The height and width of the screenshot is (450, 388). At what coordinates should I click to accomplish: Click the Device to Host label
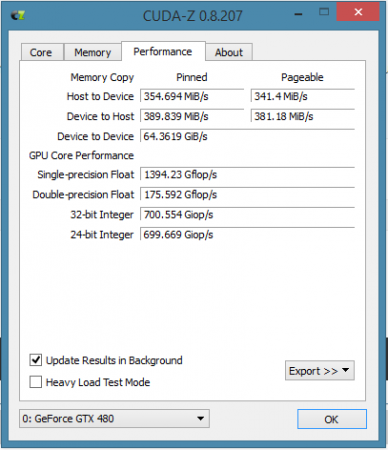[100, 116]
